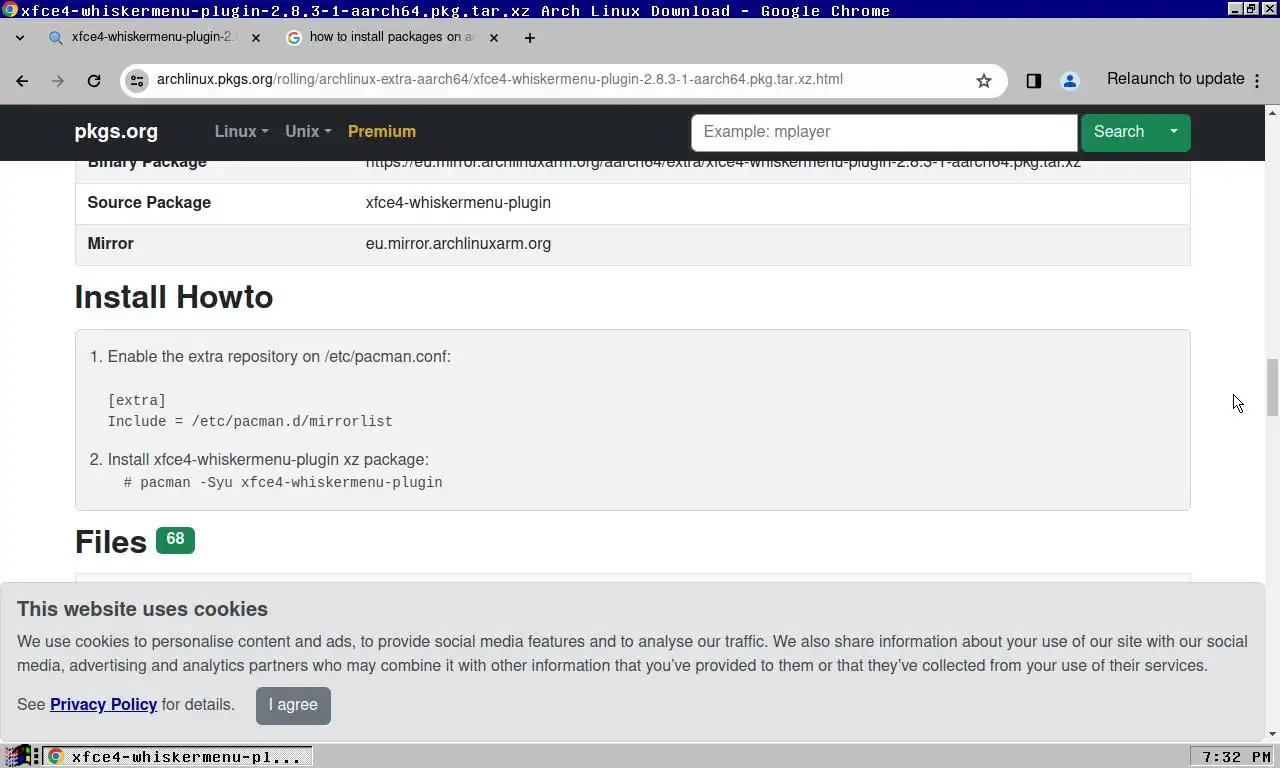Switch to 'how to install packages' tab
This screenshot has width=1280, height=768.
[x=392, y=37]
